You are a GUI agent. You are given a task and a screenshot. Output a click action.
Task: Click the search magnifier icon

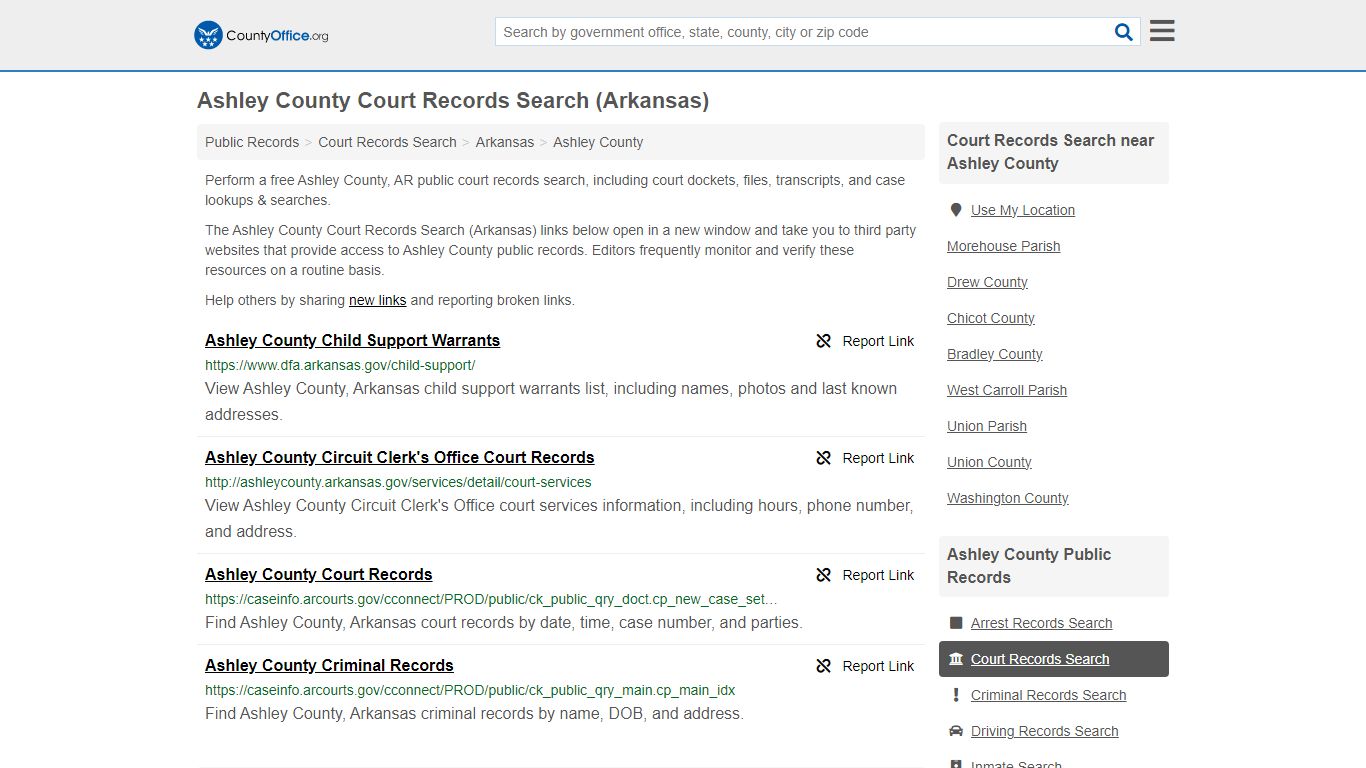pos(1124,32)
